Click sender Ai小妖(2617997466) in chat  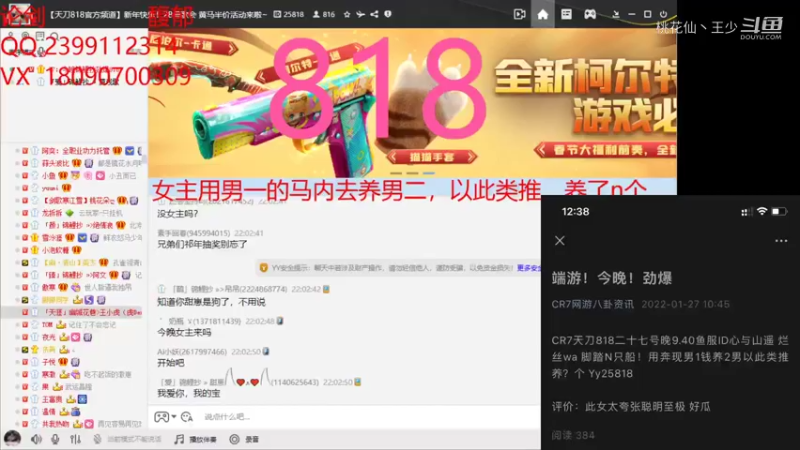192,352
